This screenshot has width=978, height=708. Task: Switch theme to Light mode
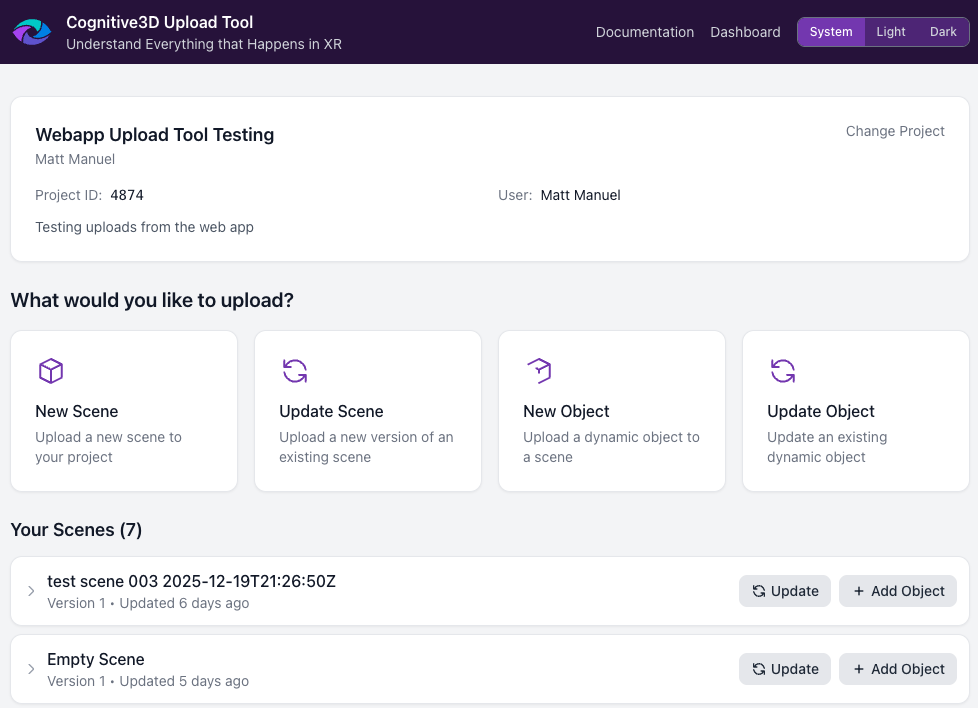(890, 31)
